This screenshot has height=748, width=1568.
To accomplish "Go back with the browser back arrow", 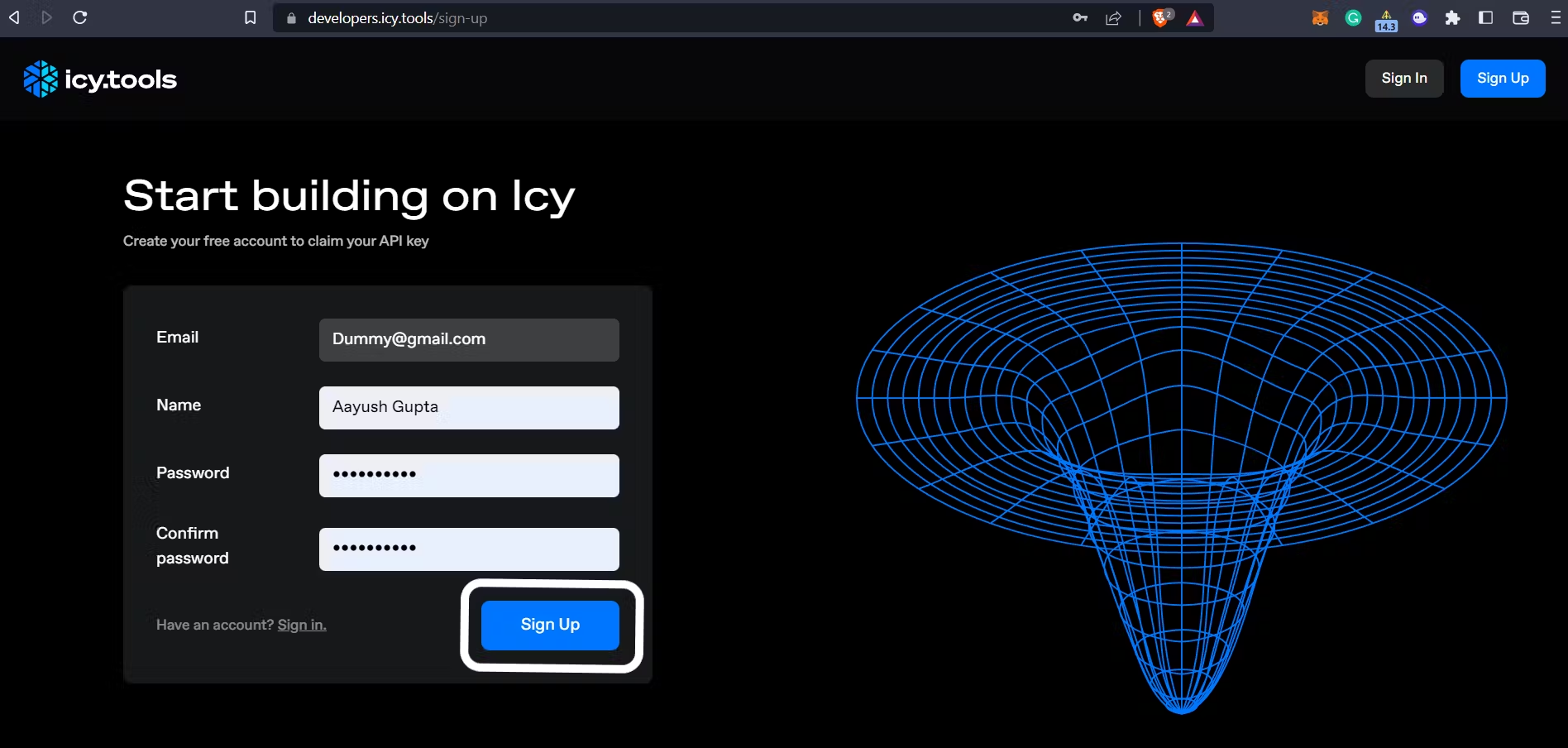I will (14, 17).
